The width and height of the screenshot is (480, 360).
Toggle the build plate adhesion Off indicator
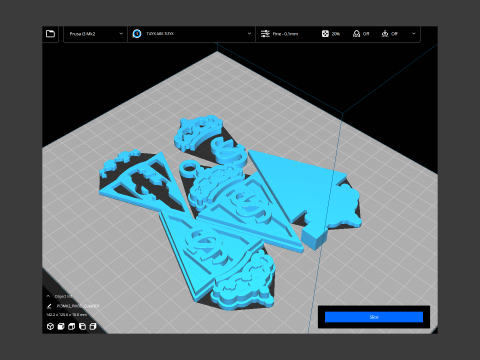coord(389,34)
